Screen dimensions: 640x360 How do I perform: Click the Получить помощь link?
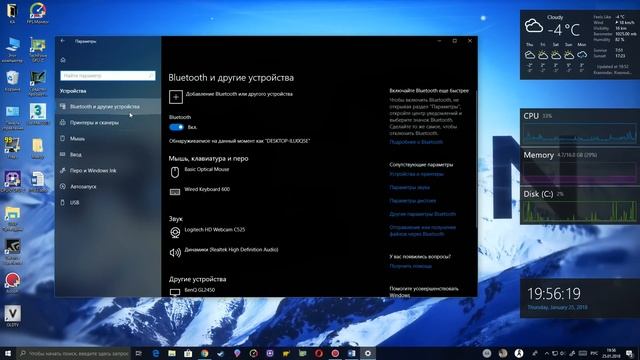click(410, 266)
